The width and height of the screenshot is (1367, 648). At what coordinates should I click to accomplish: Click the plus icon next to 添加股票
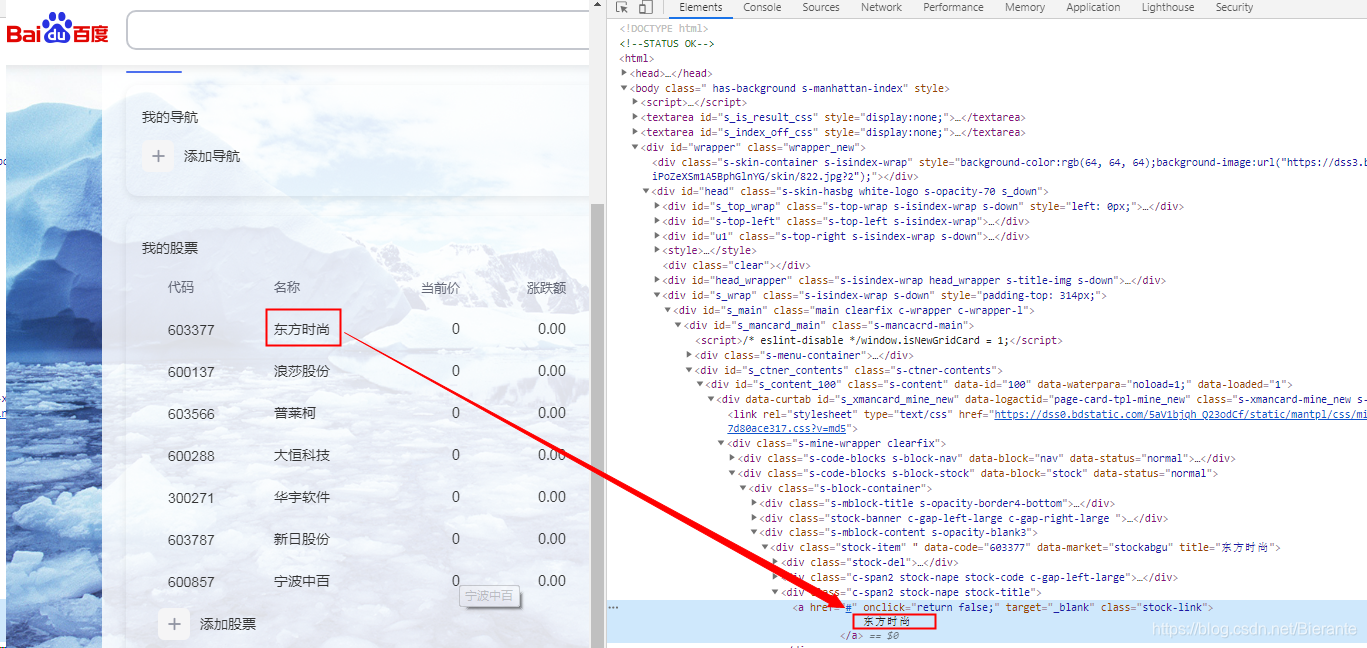point(174,624)
